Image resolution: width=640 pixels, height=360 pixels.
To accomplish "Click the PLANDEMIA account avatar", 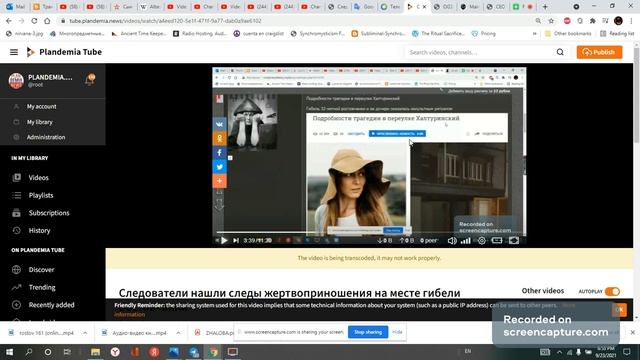I will [x=16, y=80].
